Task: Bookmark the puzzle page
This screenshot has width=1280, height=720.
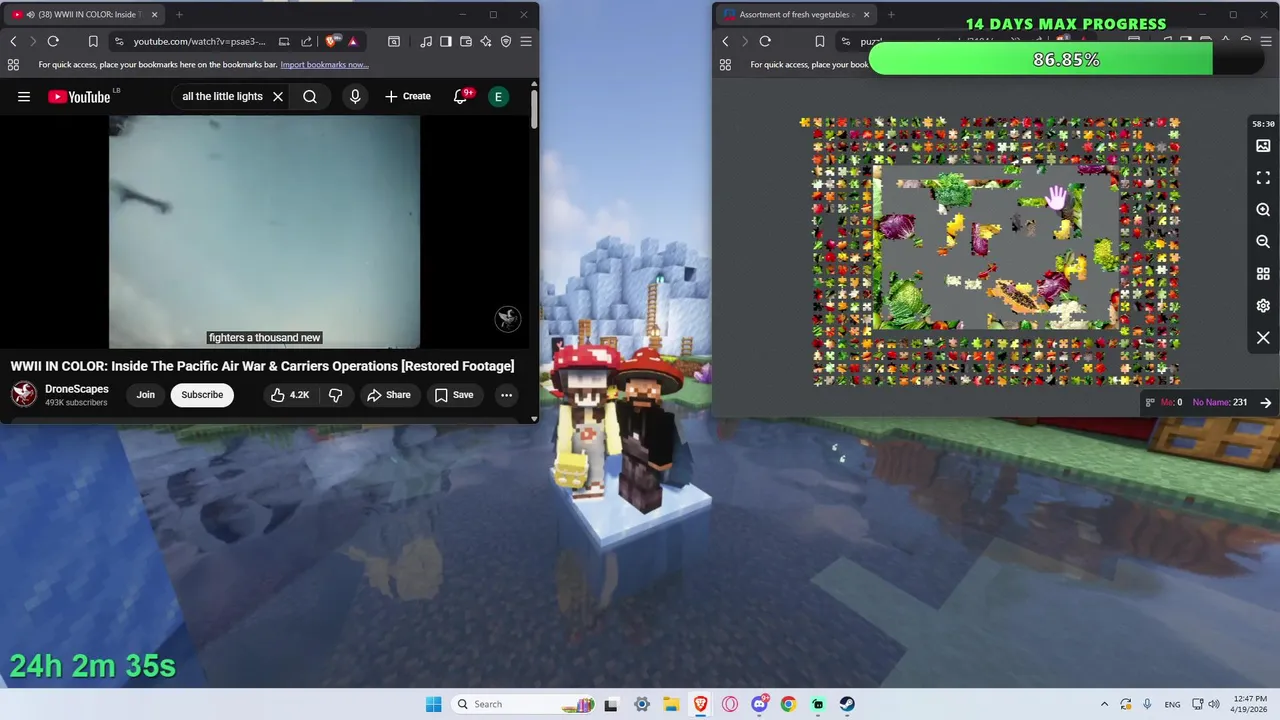Action: pyautogui.click(x=820, y=41)
